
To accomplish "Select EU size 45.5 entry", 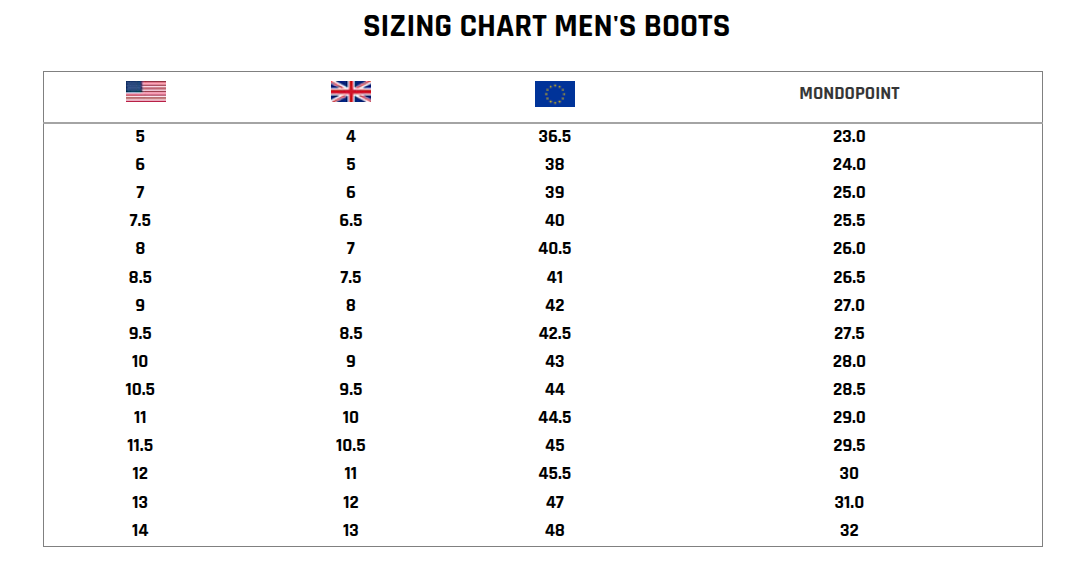I will [555, 473].
